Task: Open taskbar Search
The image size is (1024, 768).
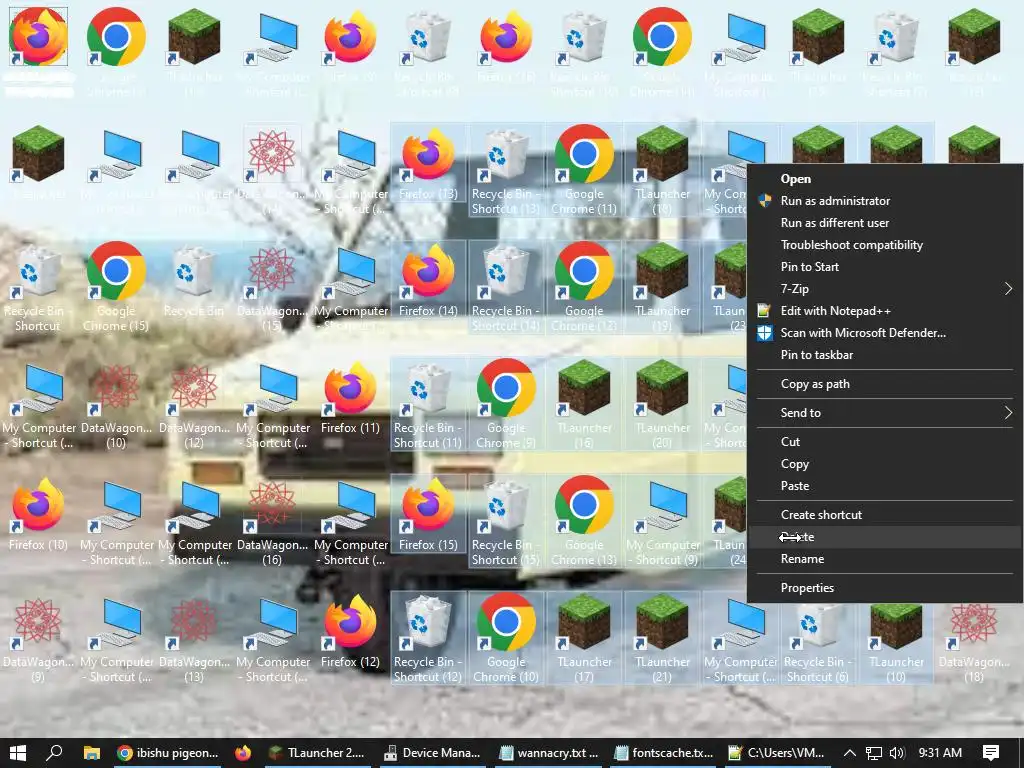Action: coord(55,753)
